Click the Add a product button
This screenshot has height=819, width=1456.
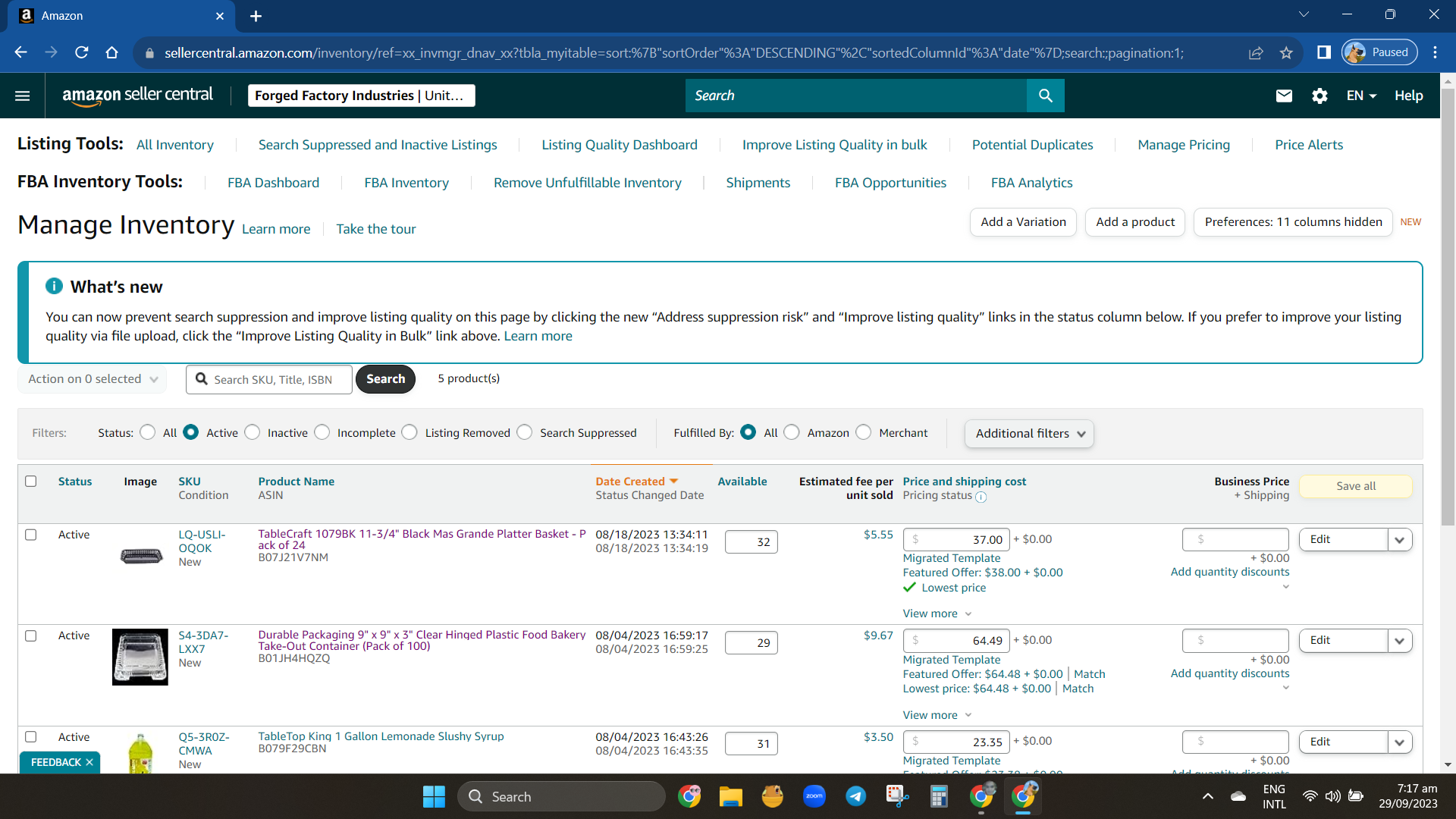pyautogui.click(x=1135, y=222)
